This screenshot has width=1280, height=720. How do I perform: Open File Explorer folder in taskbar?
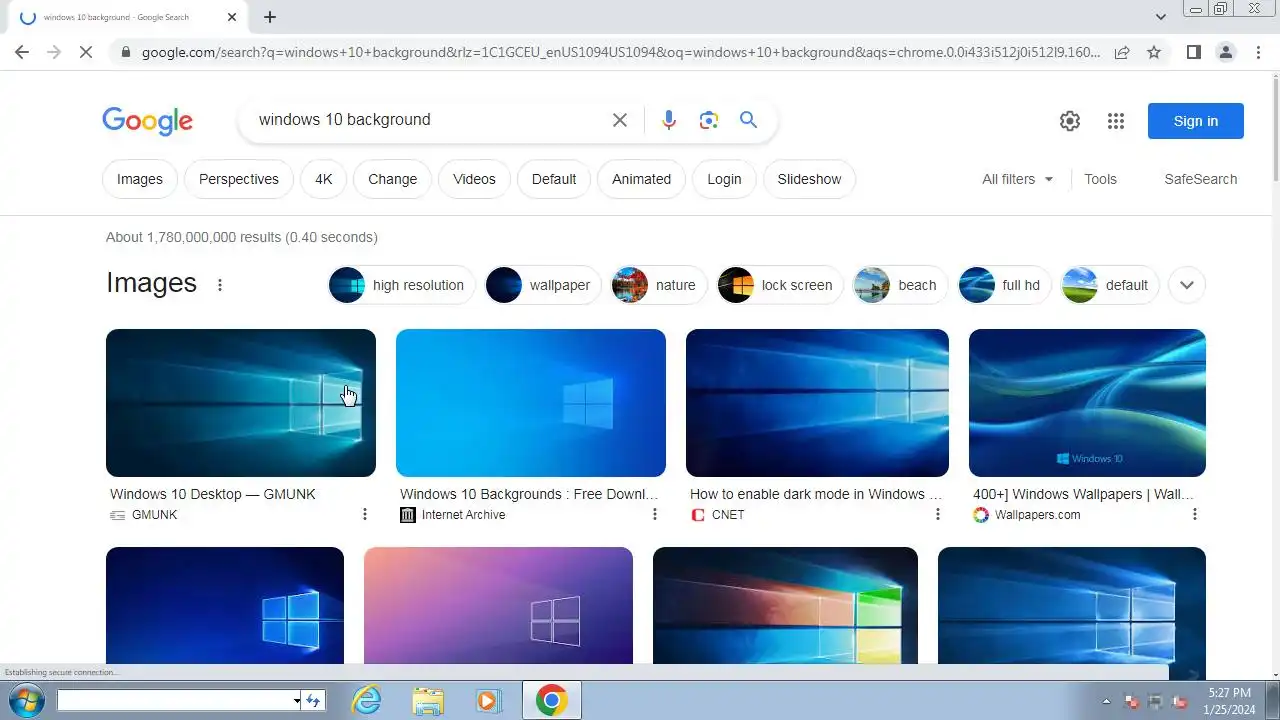tap(428, 701)
